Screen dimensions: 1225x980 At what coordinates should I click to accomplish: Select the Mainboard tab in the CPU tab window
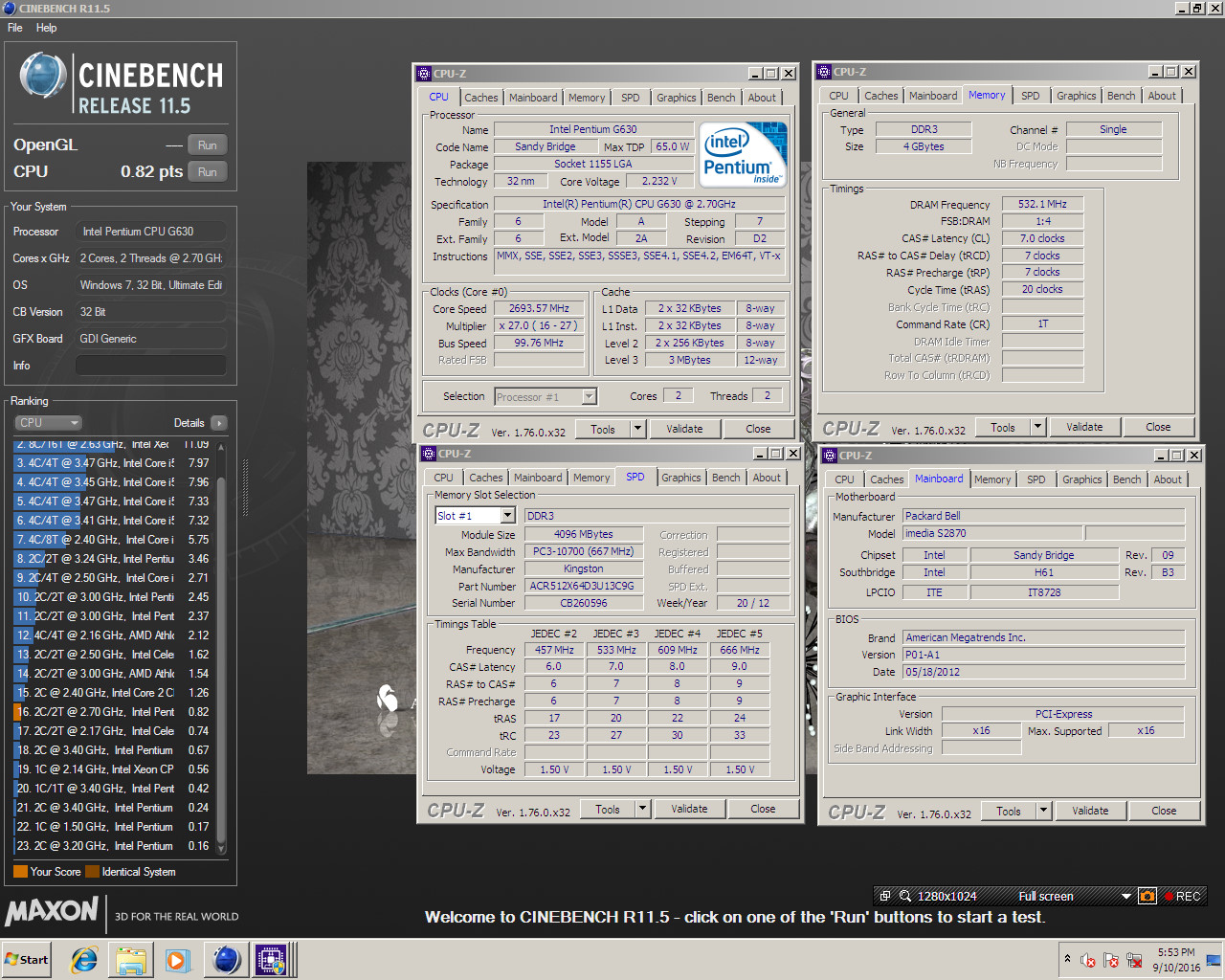pyautogui.click(x=533, y=98)
